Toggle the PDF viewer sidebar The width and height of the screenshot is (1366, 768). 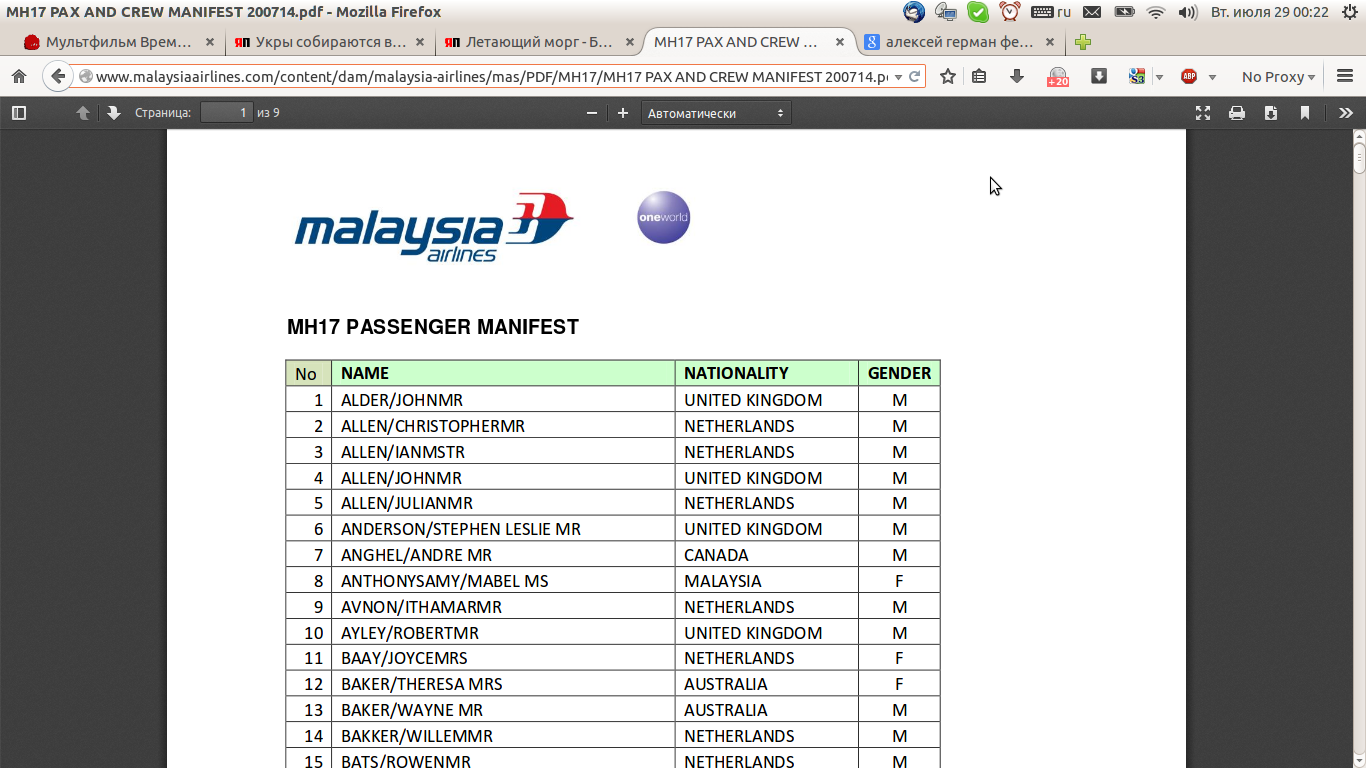point(19,113)
